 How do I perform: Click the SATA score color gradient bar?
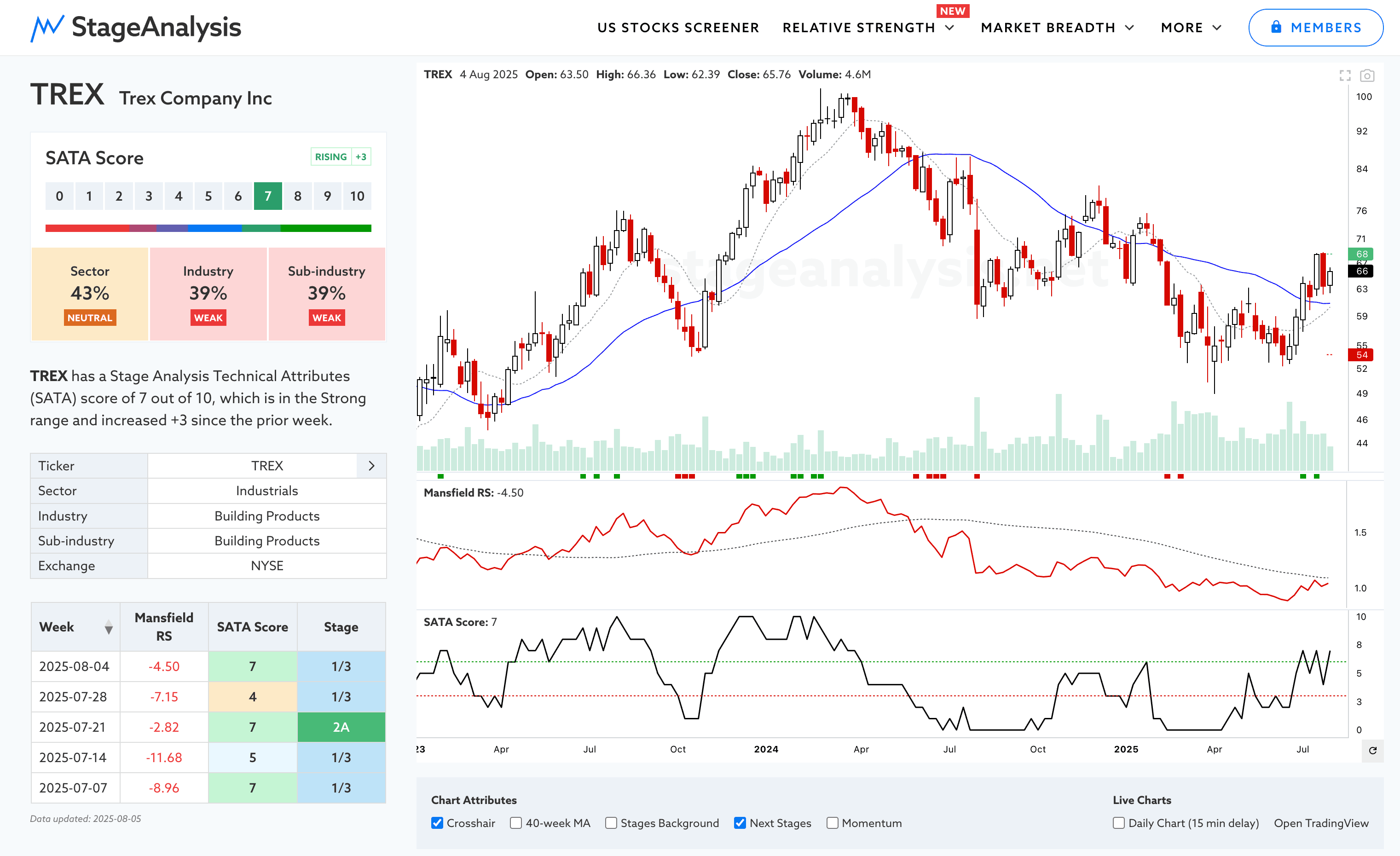click(208, 228)
